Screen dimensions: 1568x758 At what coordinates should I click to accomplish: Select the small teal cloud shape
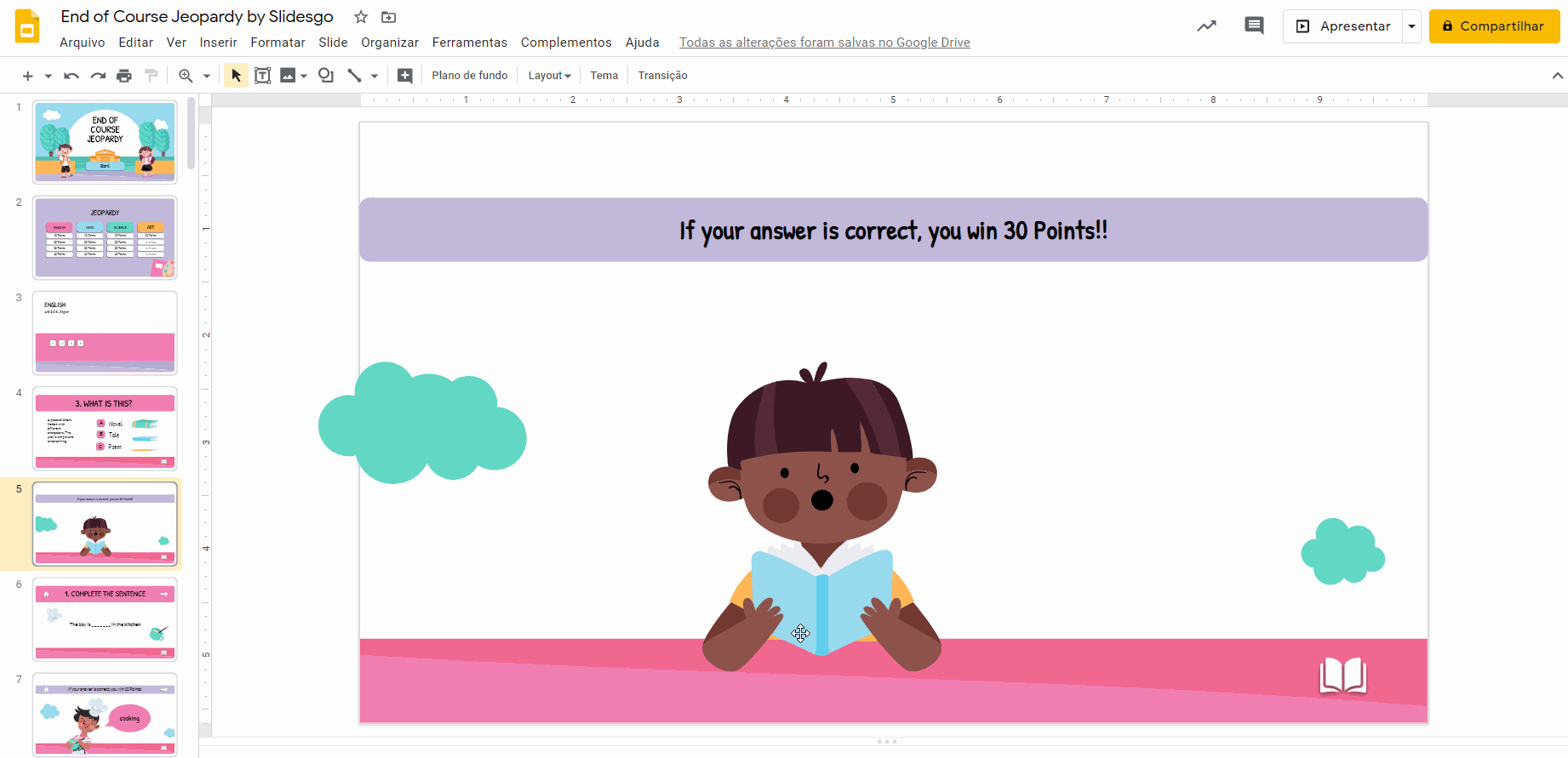(x=1343, y=551)
